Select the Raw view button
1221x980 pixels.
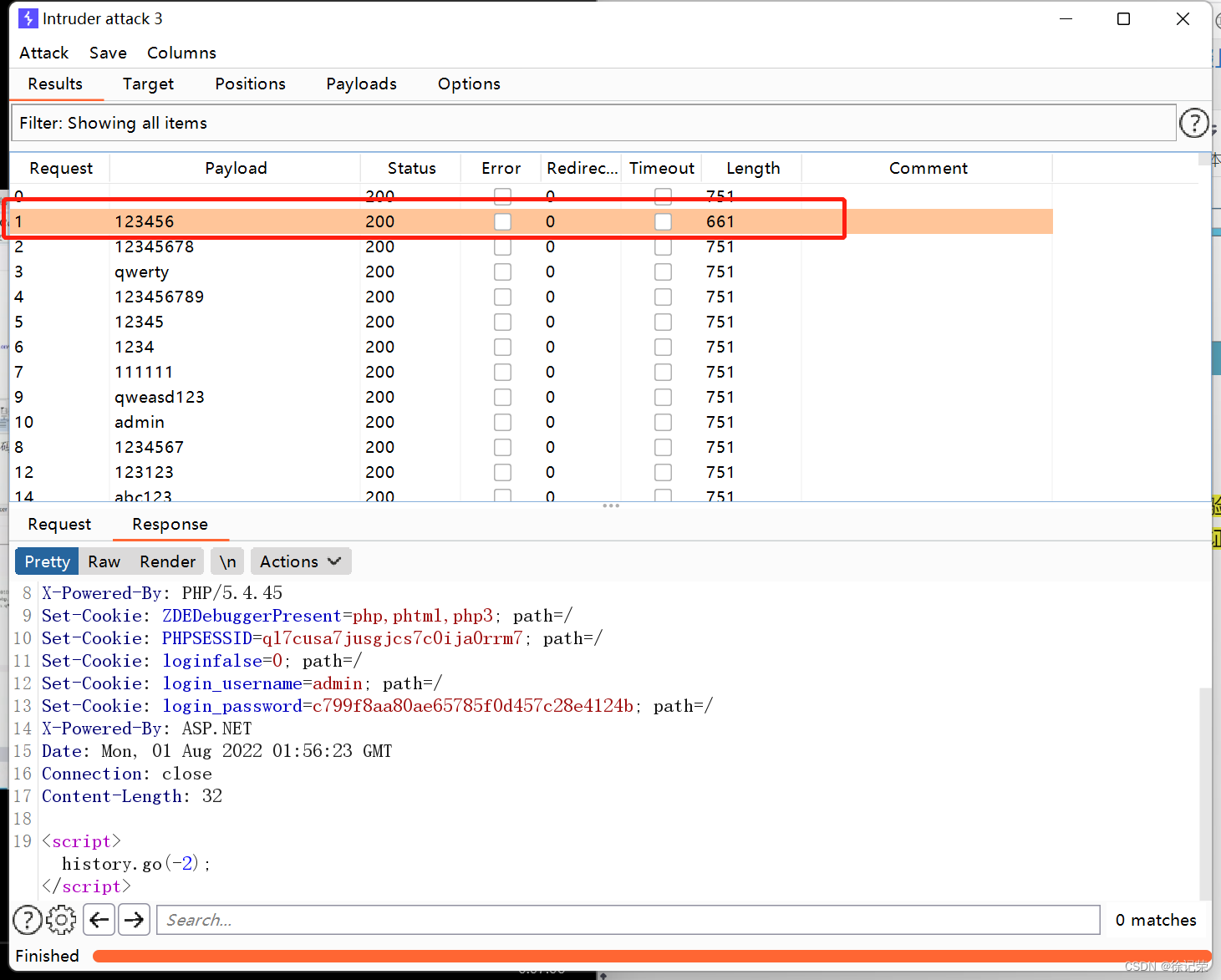click(x=104, y=561)
